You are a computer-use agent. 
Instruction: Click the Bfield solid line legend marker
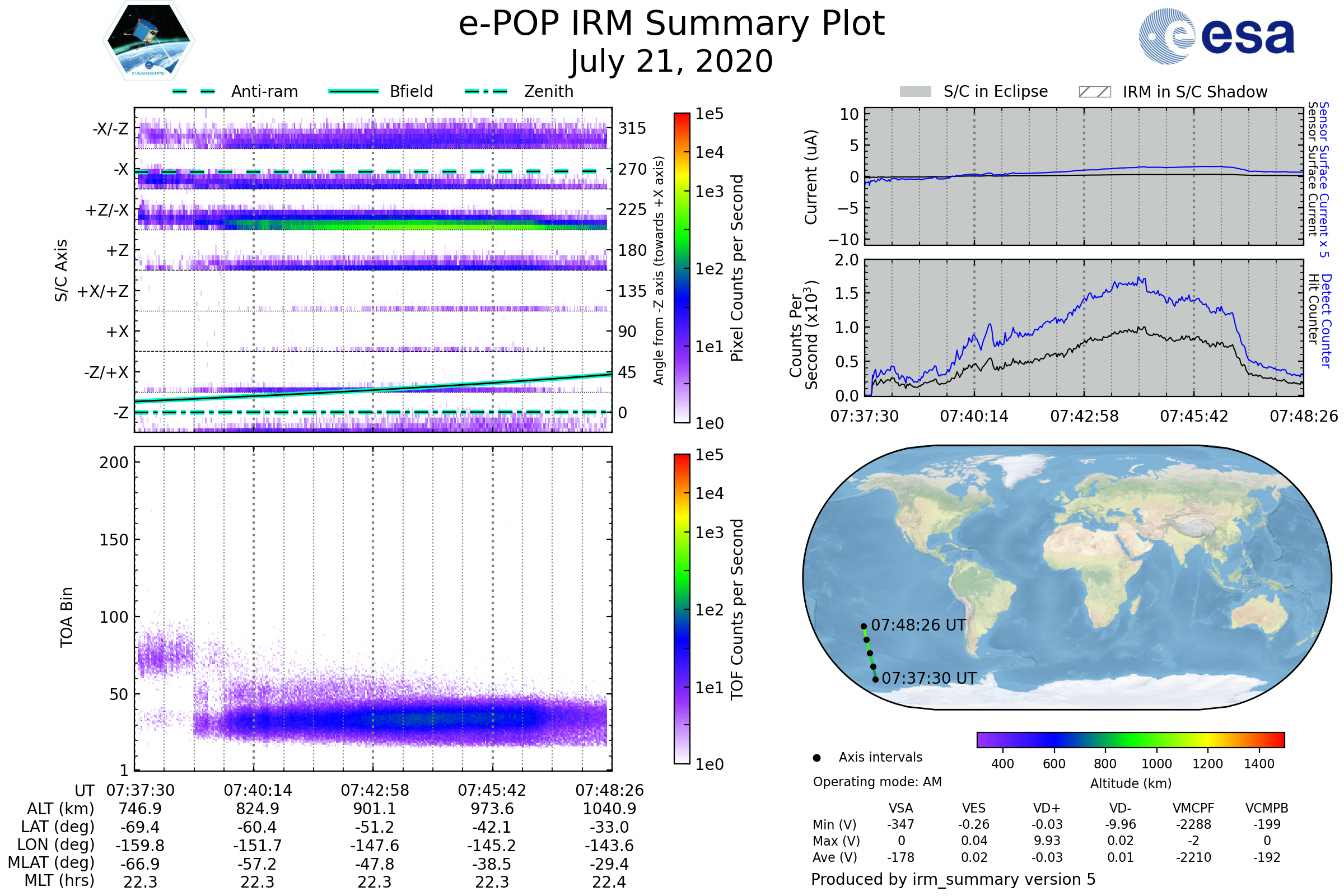point(353,91)
